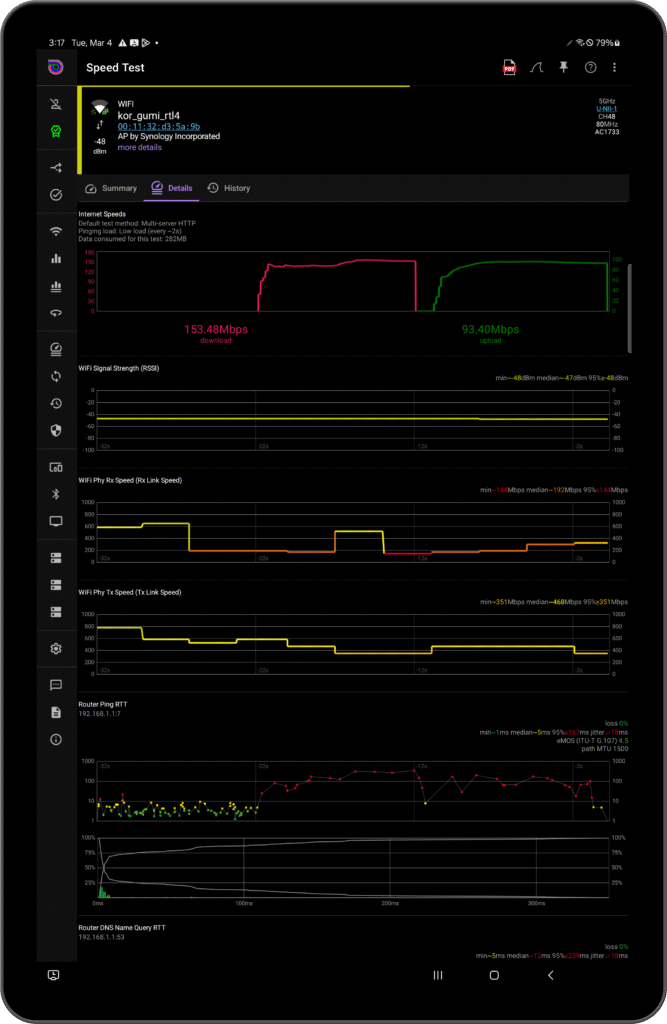Click the more details link
Viewport: 667px width, 1024px height.
click(140, 148)
